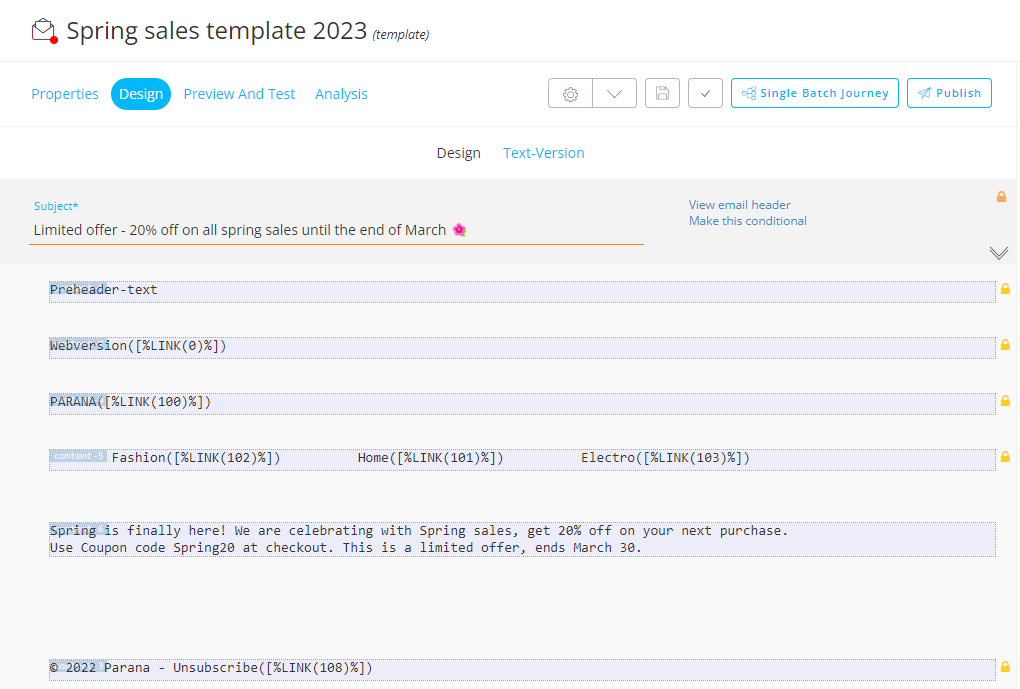
Task: Open the Properties tab
Action: 65,94
